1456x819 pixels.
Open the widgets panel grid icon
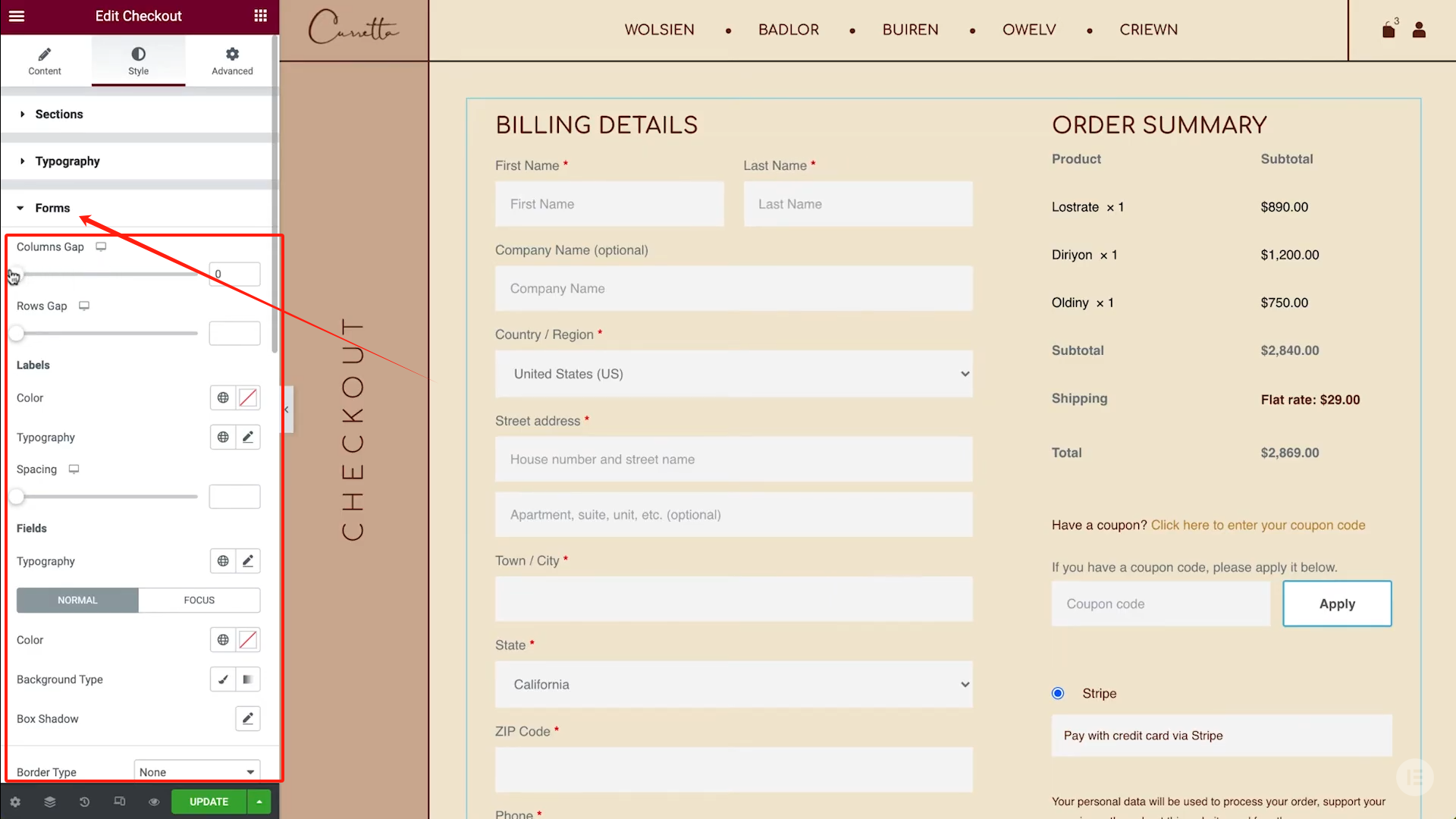point(260,16)
